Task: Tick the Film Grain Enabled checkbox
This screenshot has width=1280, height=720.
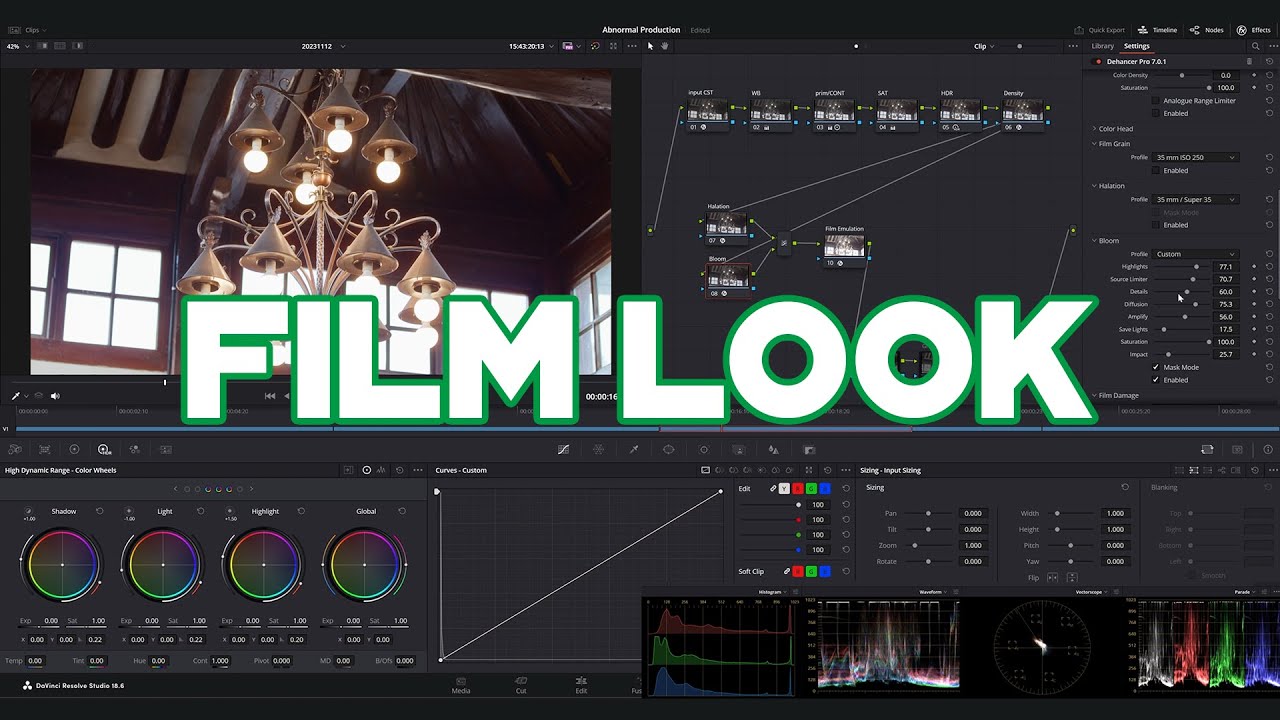Action: [1156, 170]
